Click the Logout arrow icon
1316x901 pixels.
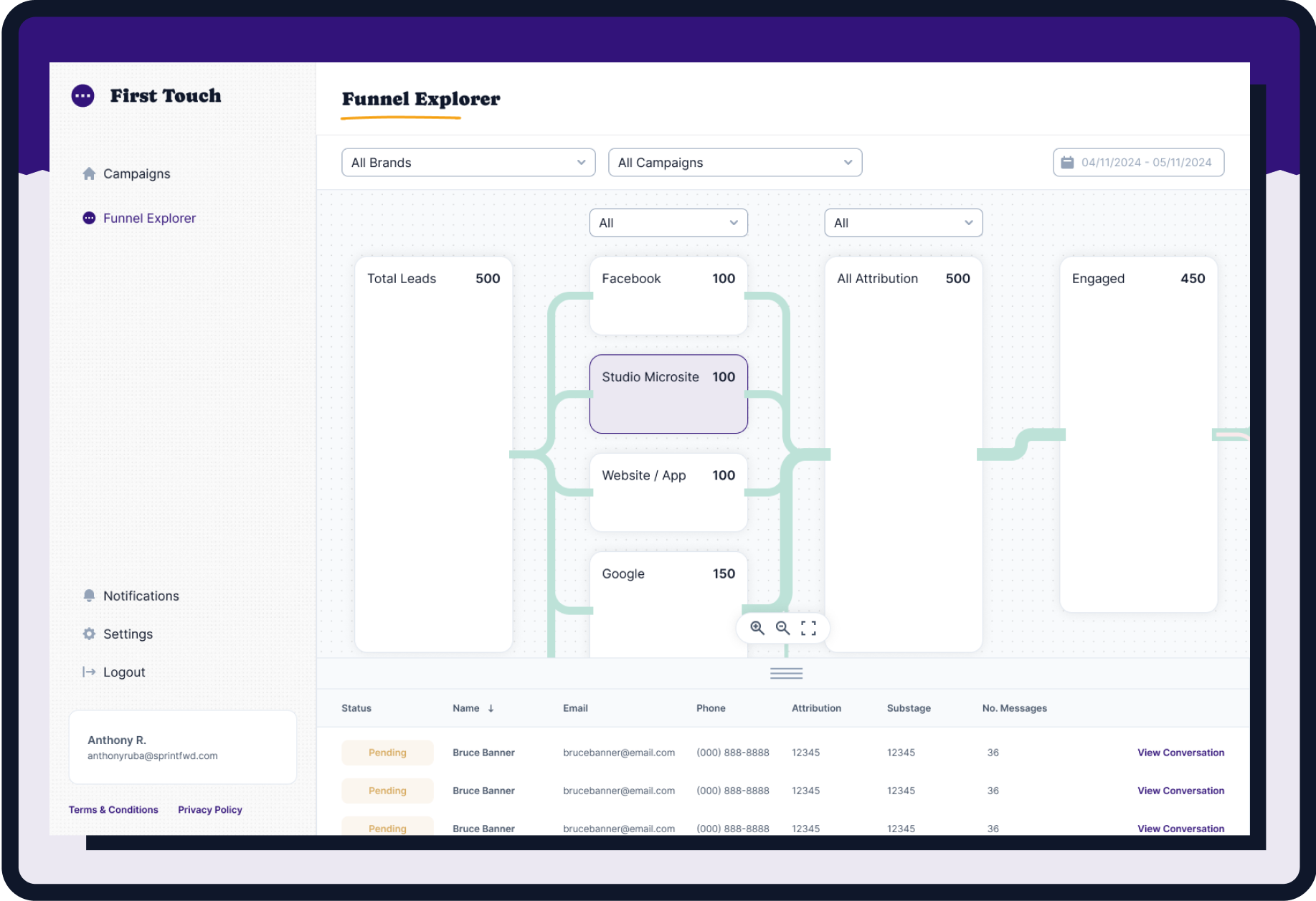pyautogui.click(x=89, y=672)
